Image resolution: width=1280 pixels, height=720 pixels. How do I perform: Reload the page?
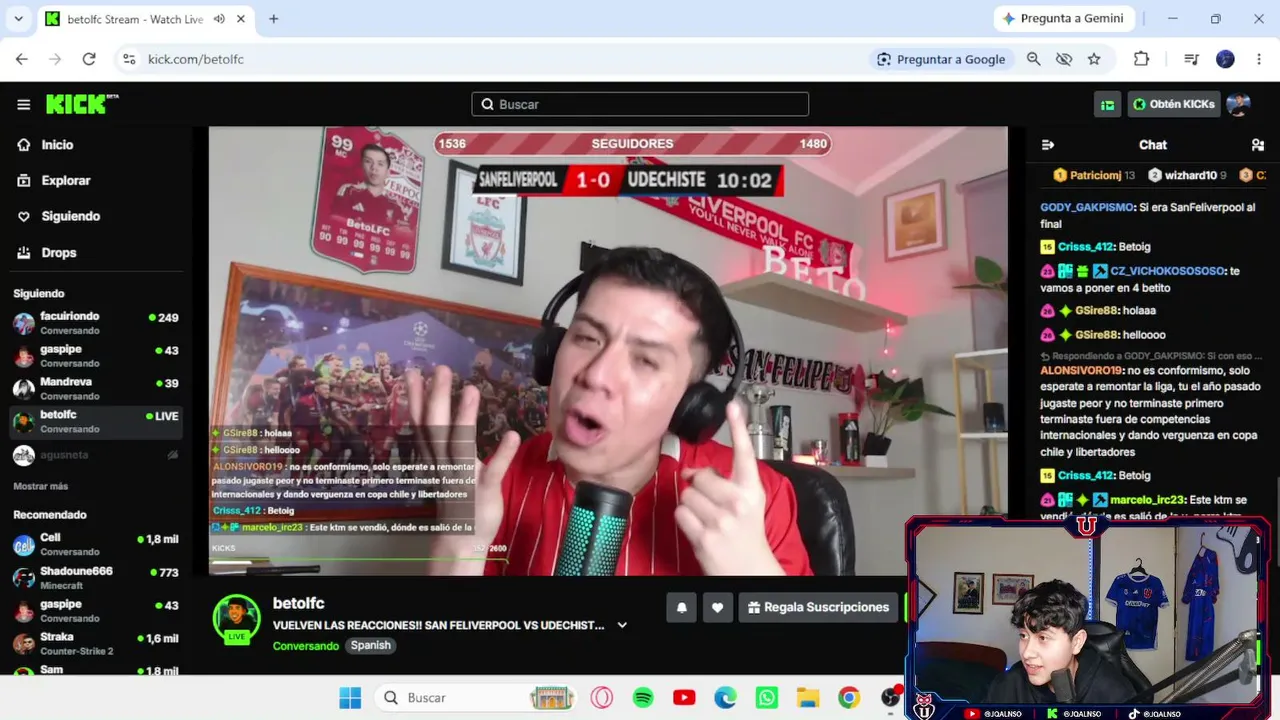point(89,59)
